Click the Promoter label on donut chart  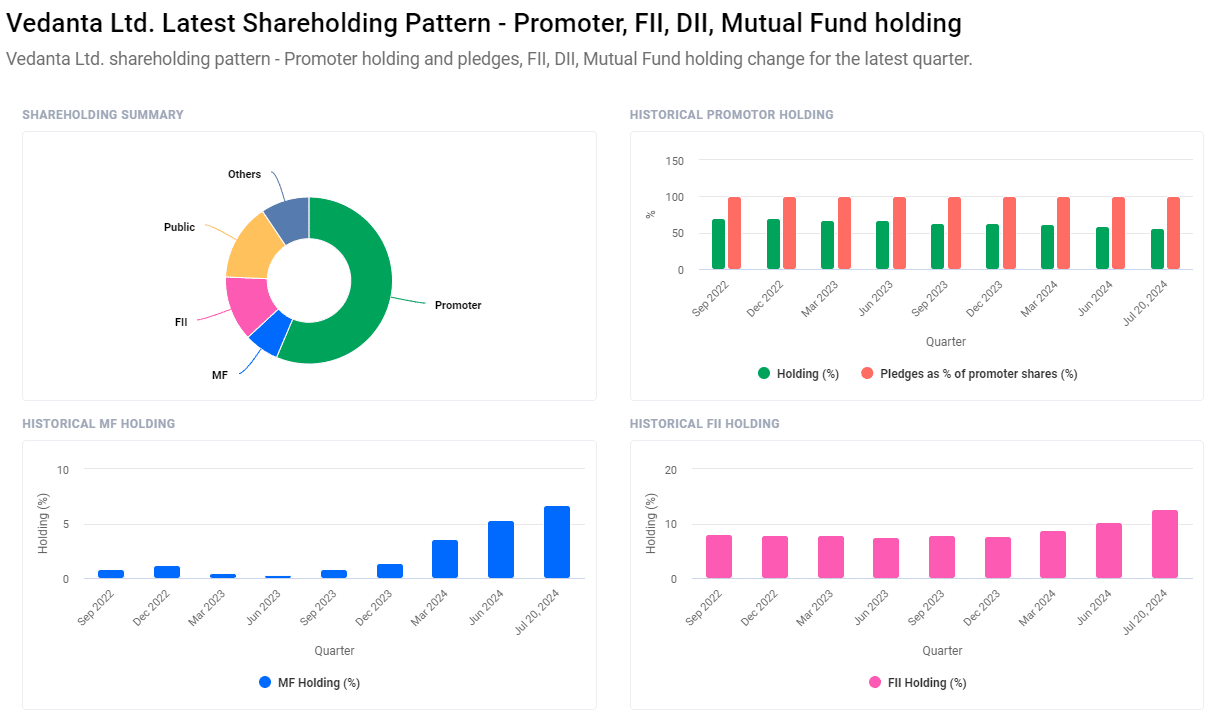click(458, 305)
